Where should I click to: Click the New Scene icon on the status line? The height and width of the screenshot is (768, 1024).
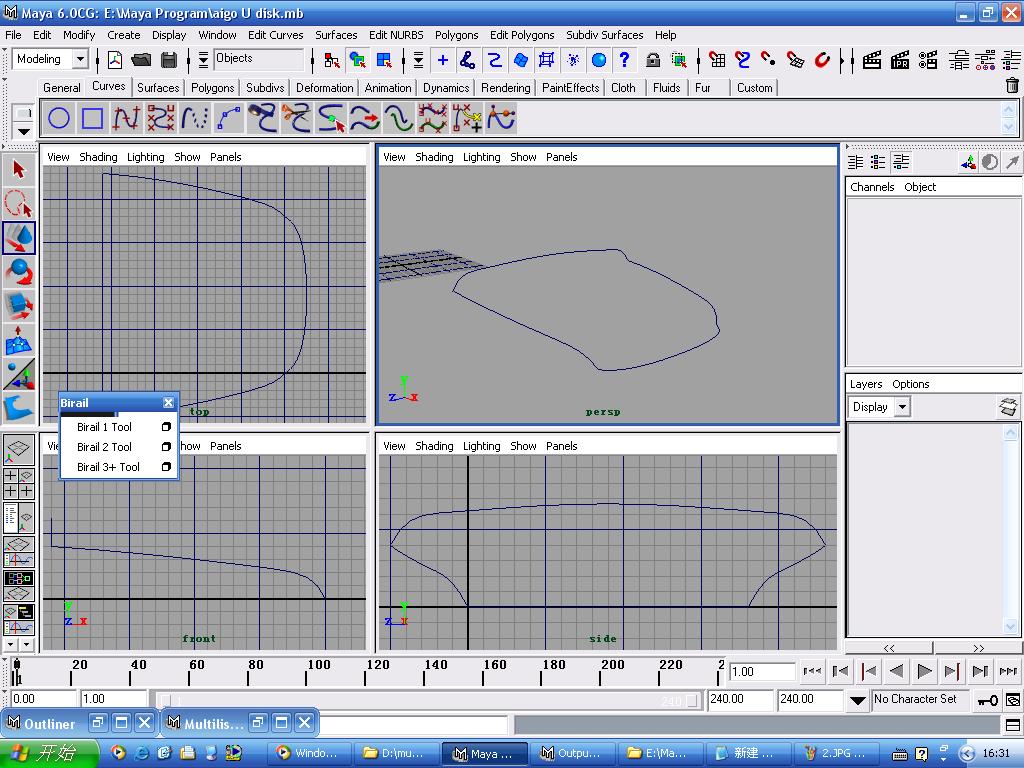click(115, 60)
